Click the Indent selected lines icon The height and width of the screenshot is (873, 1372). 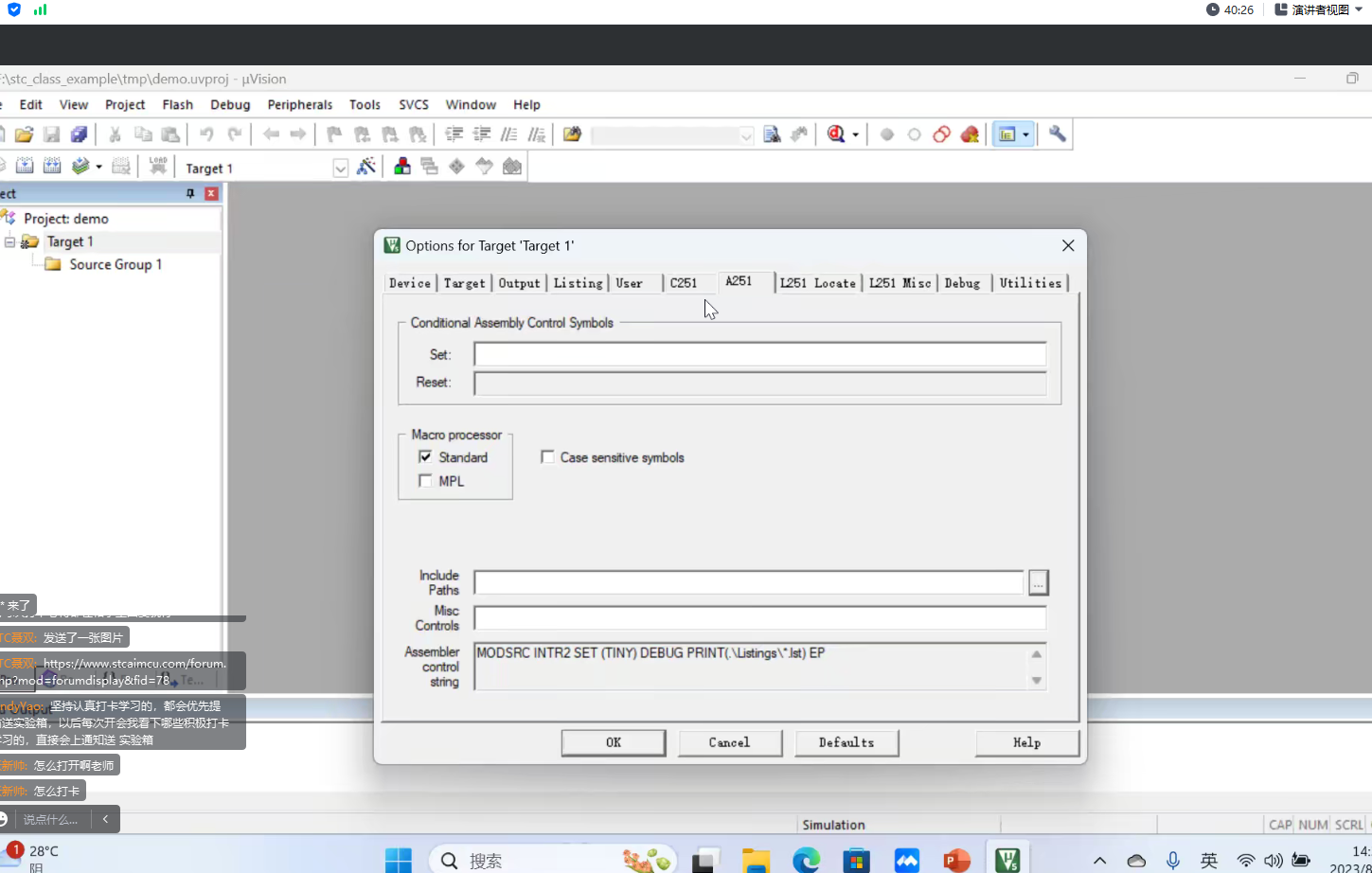pos(454,134)
